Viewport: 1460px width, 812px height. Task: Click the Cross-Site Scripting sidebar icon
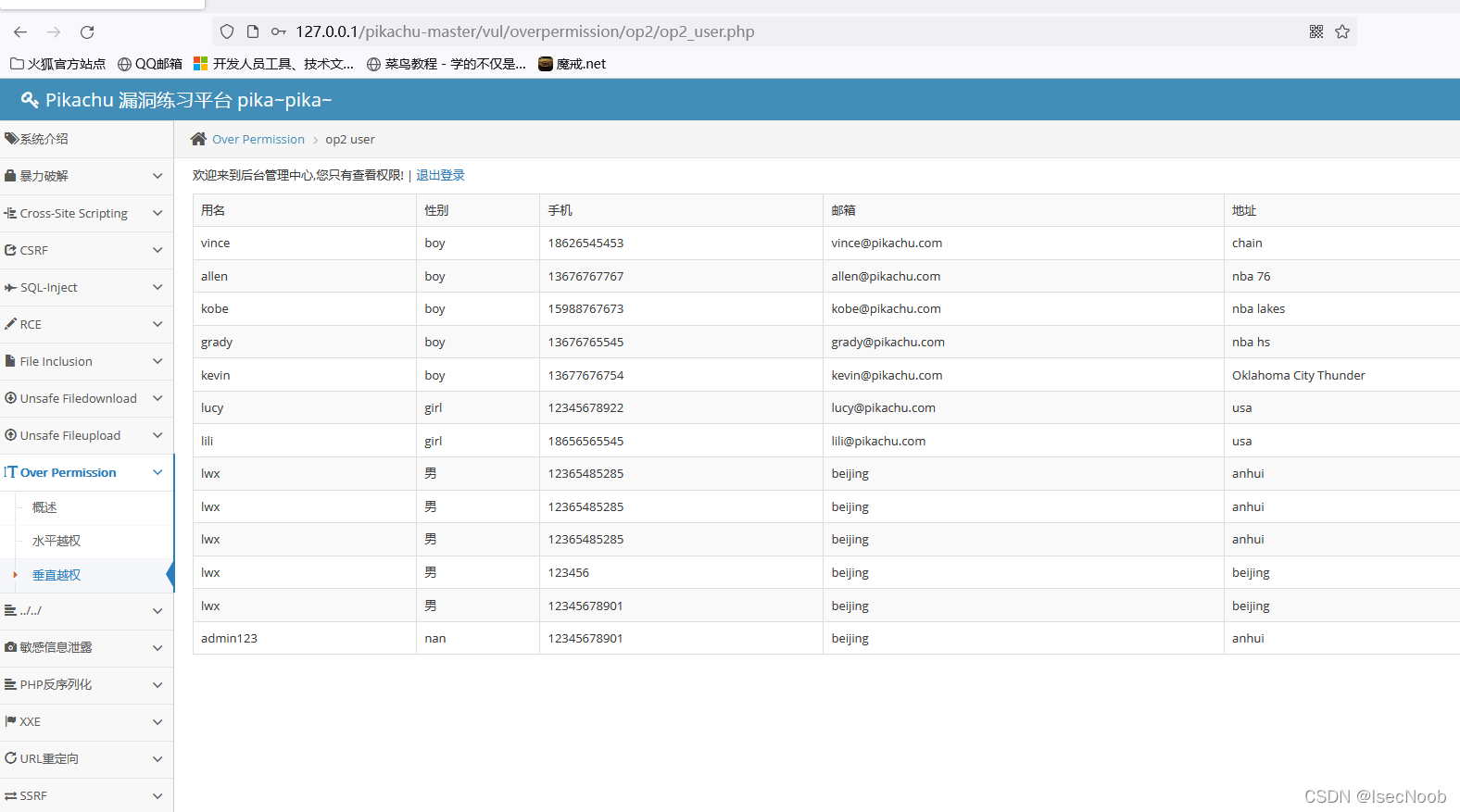[10, 213]
